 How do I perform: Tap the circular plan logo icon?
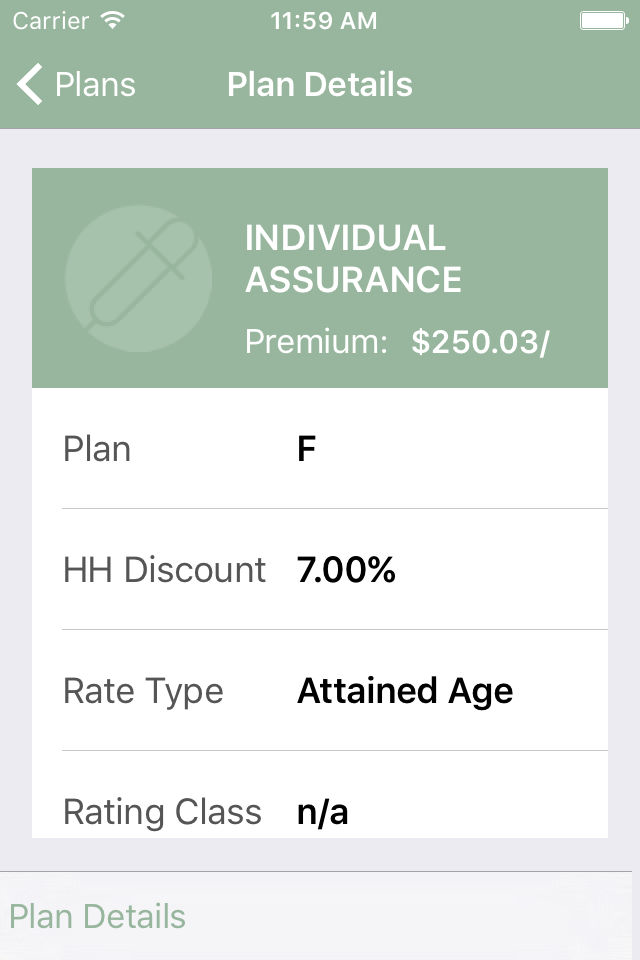tap(138, 279)
